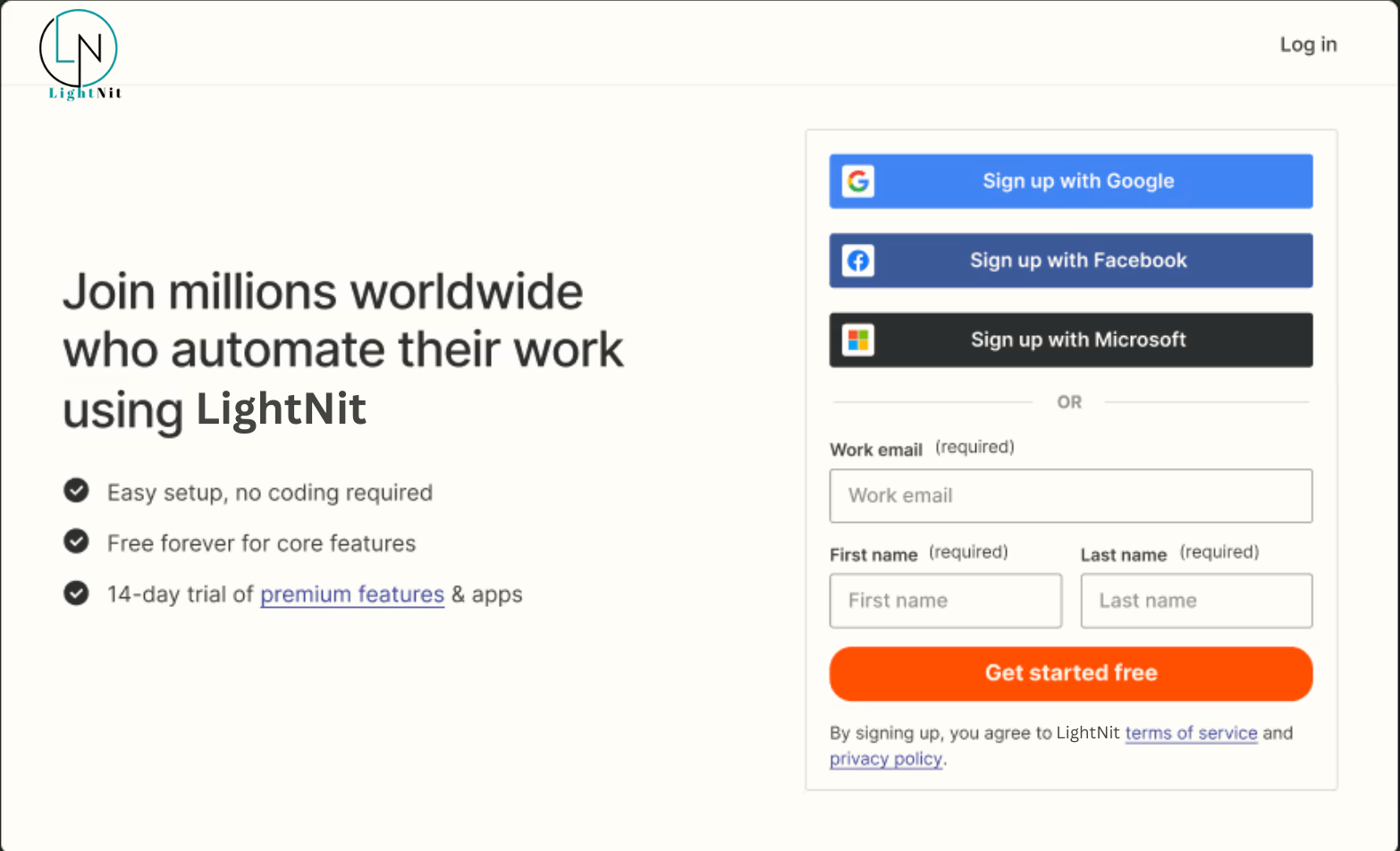Click the Work email field label
The image size is (1400, 851).
[x=875, y=450]
